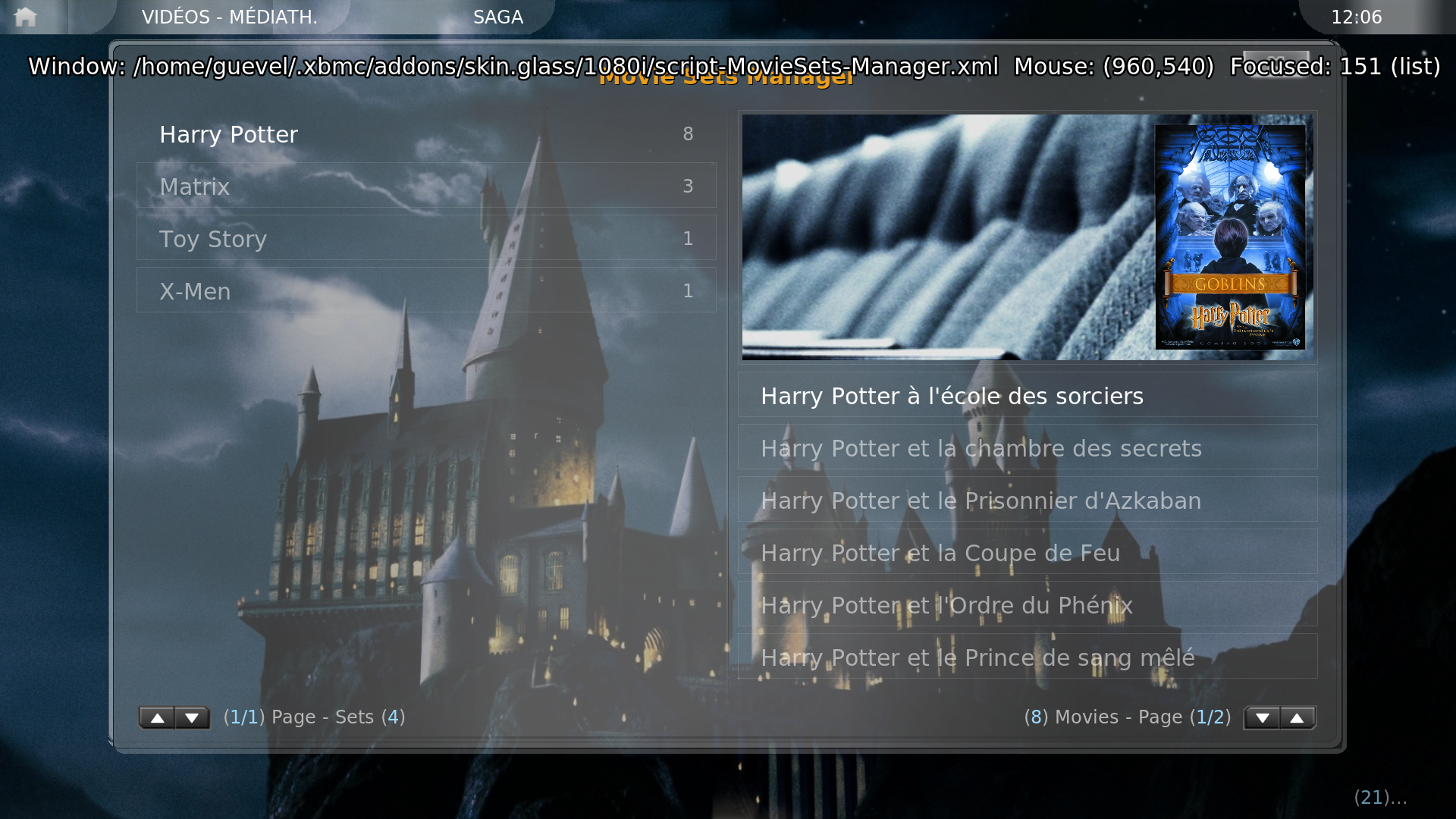The width and height of the screenshot is (1456, 819).
Task: Click the Matrix set count 3
Action: (x=688, y=187)
